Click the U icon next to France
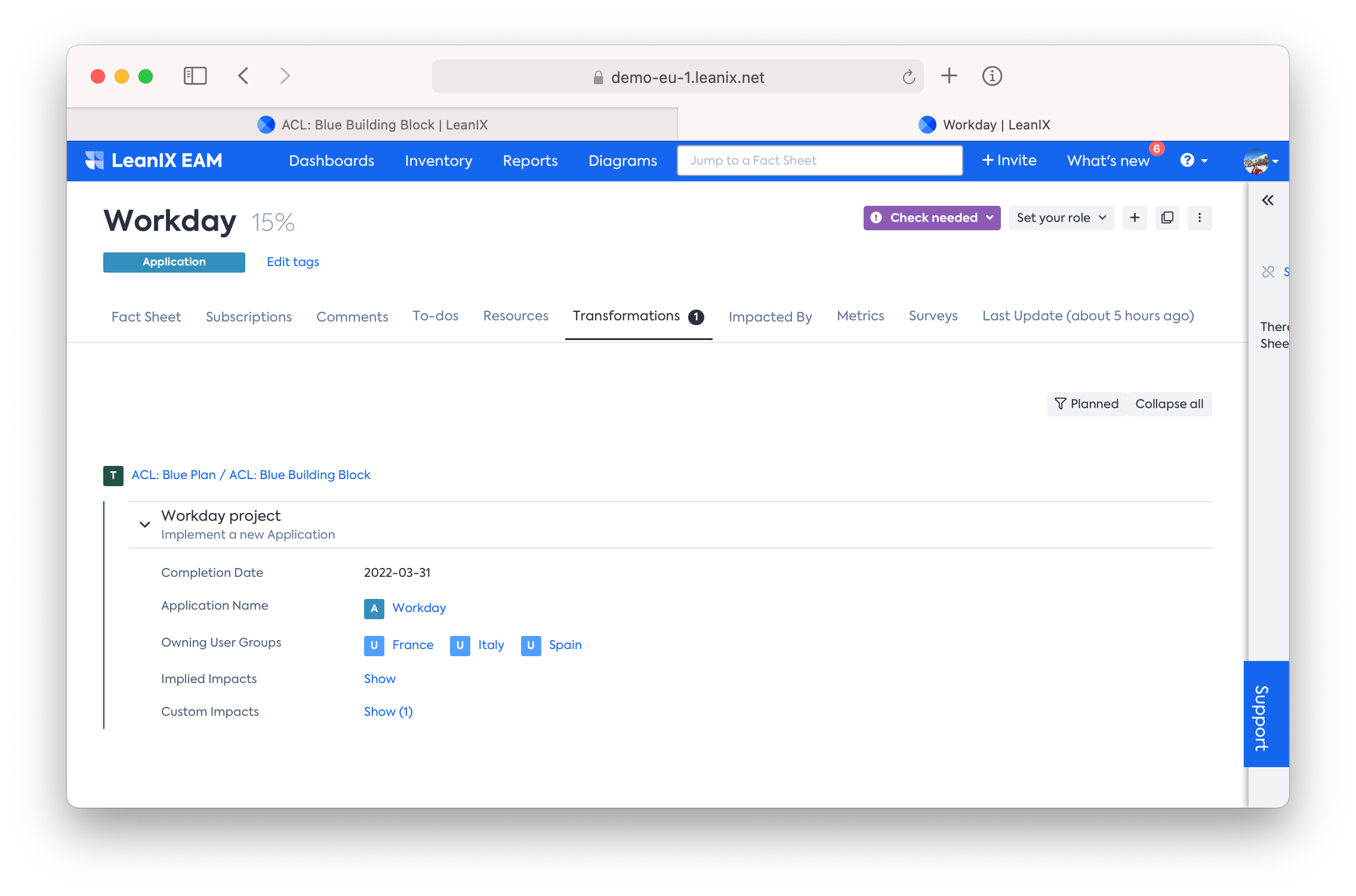Screen dimensions: 1356x896 coord(374,645)
